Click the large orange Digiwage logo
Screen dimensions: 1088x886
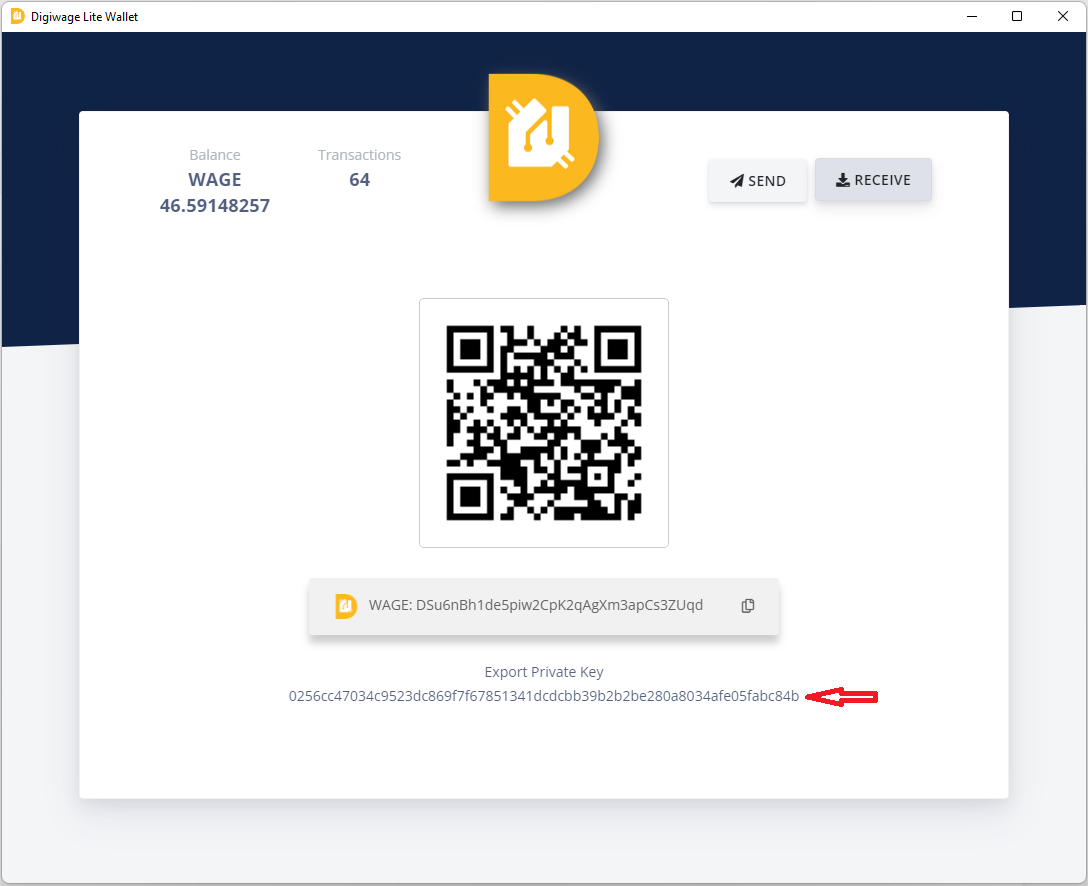click(x=542, y=137)
